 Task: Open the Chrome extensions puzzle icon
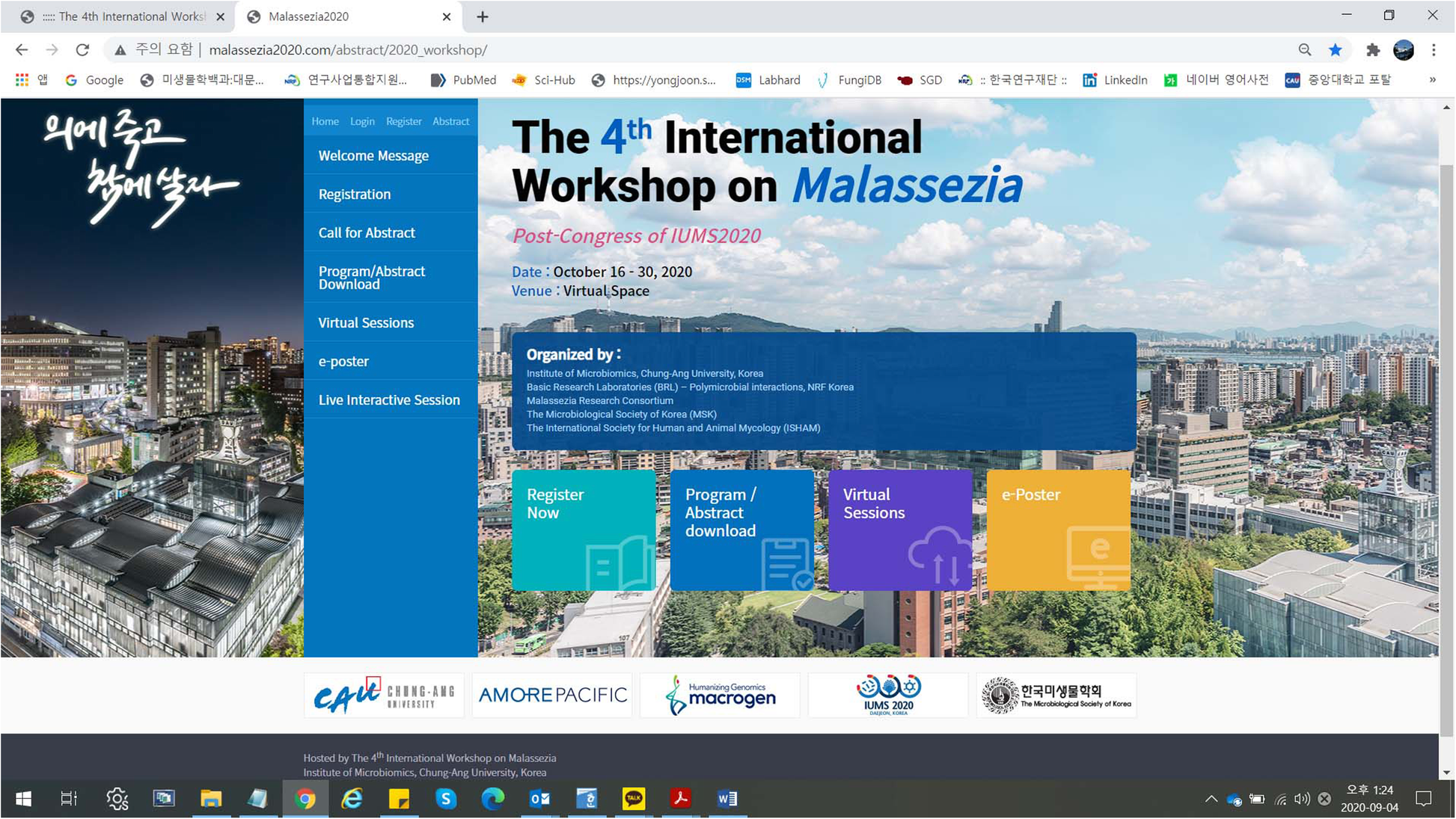coord(1372,49)
